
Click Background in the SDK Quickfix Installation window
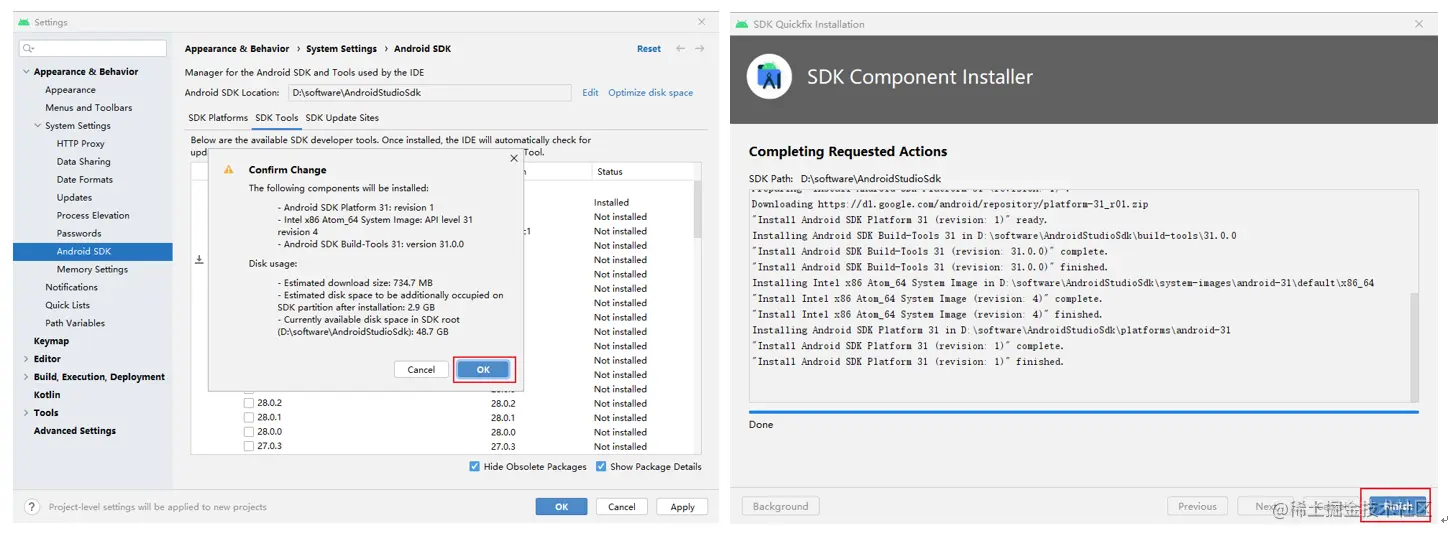pos(780,506)
